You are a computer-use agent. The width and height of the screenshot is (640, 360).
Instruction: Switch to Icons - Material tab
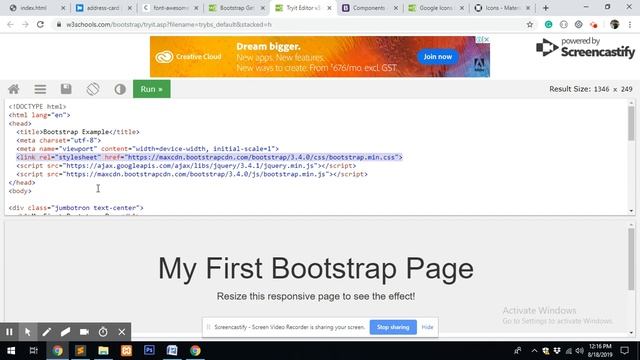point(502,8)
